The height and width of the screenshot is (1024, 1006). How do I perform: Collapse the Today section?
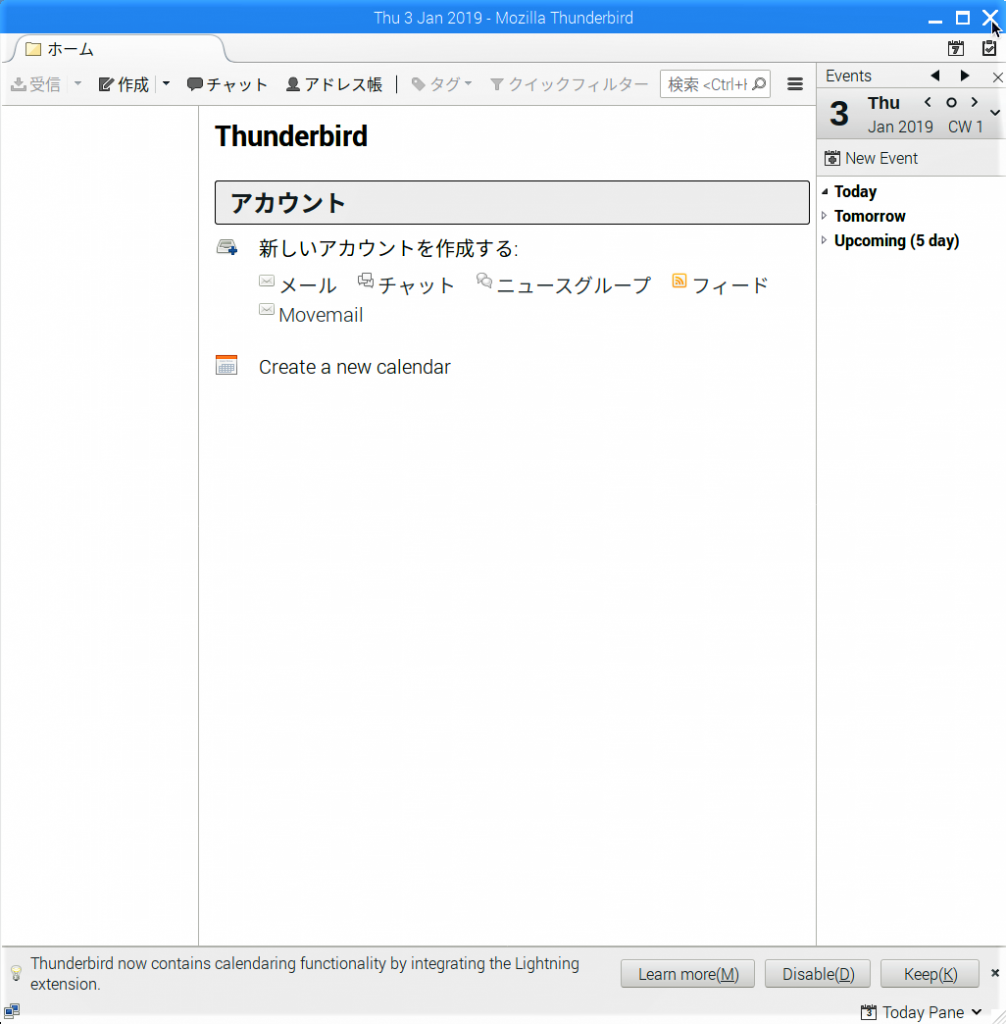click(x=825, y=191)
